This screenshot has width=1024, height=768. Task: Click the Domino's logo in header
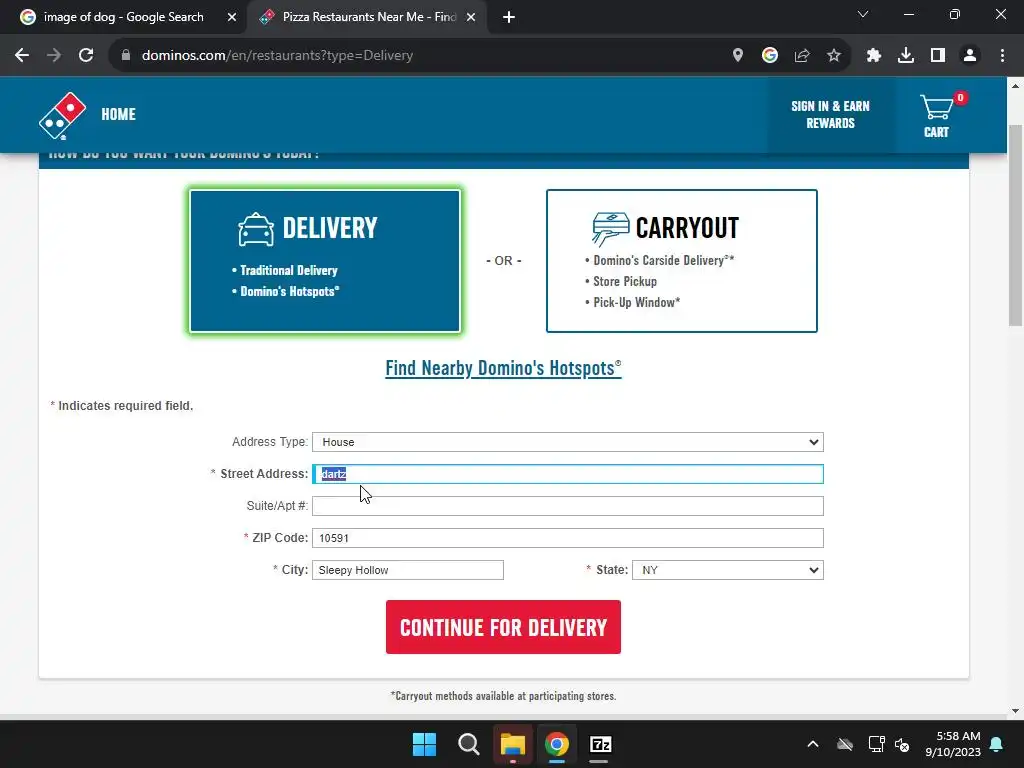coord(63,116)
